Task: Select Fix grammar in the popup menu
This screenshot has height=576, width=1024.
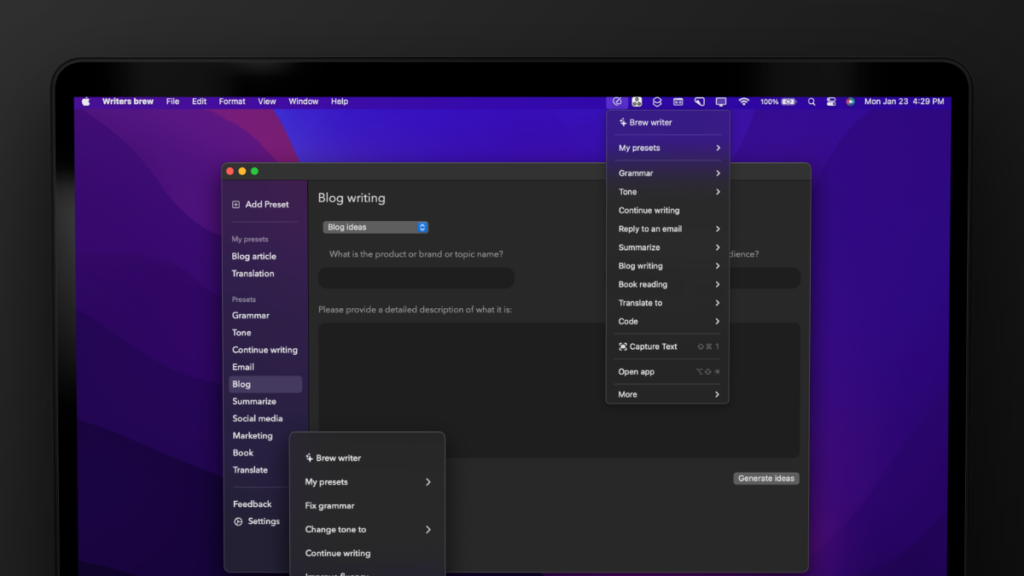Action: tap(330, 506)
